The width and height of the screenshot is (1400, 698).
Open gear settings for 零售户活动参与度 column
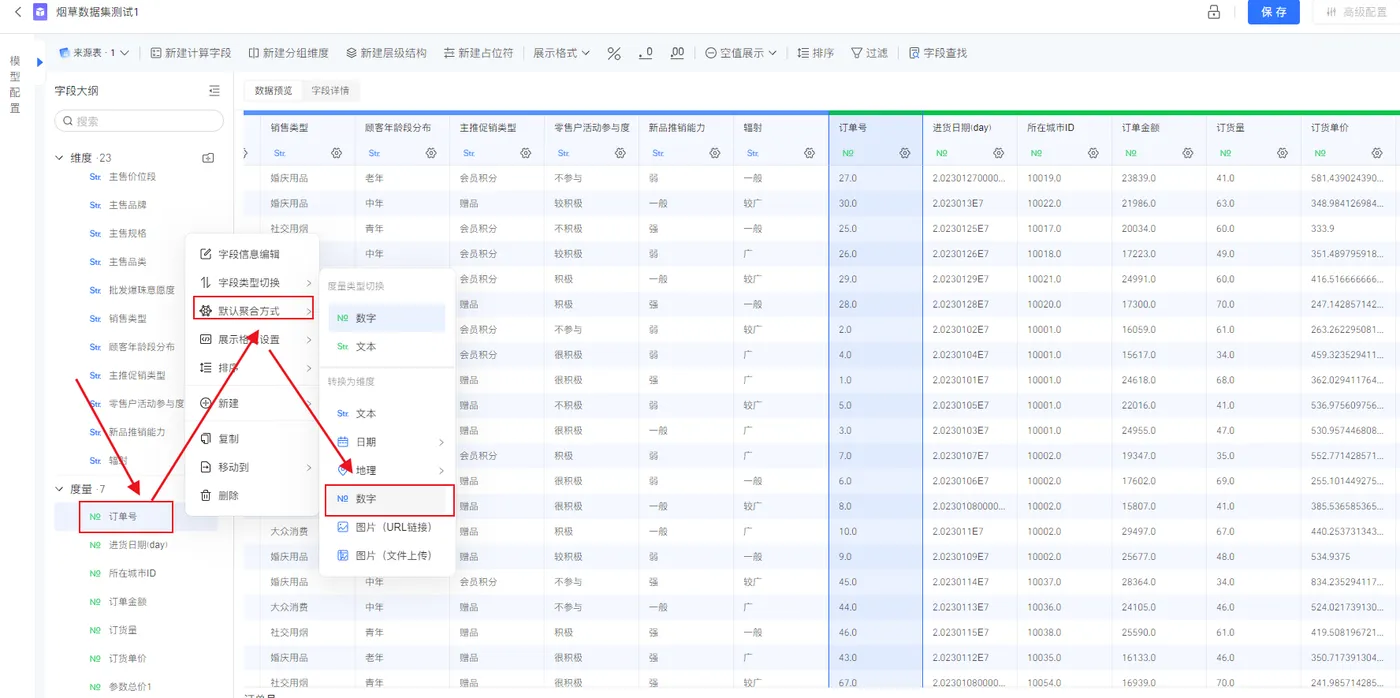pos(620,153)
